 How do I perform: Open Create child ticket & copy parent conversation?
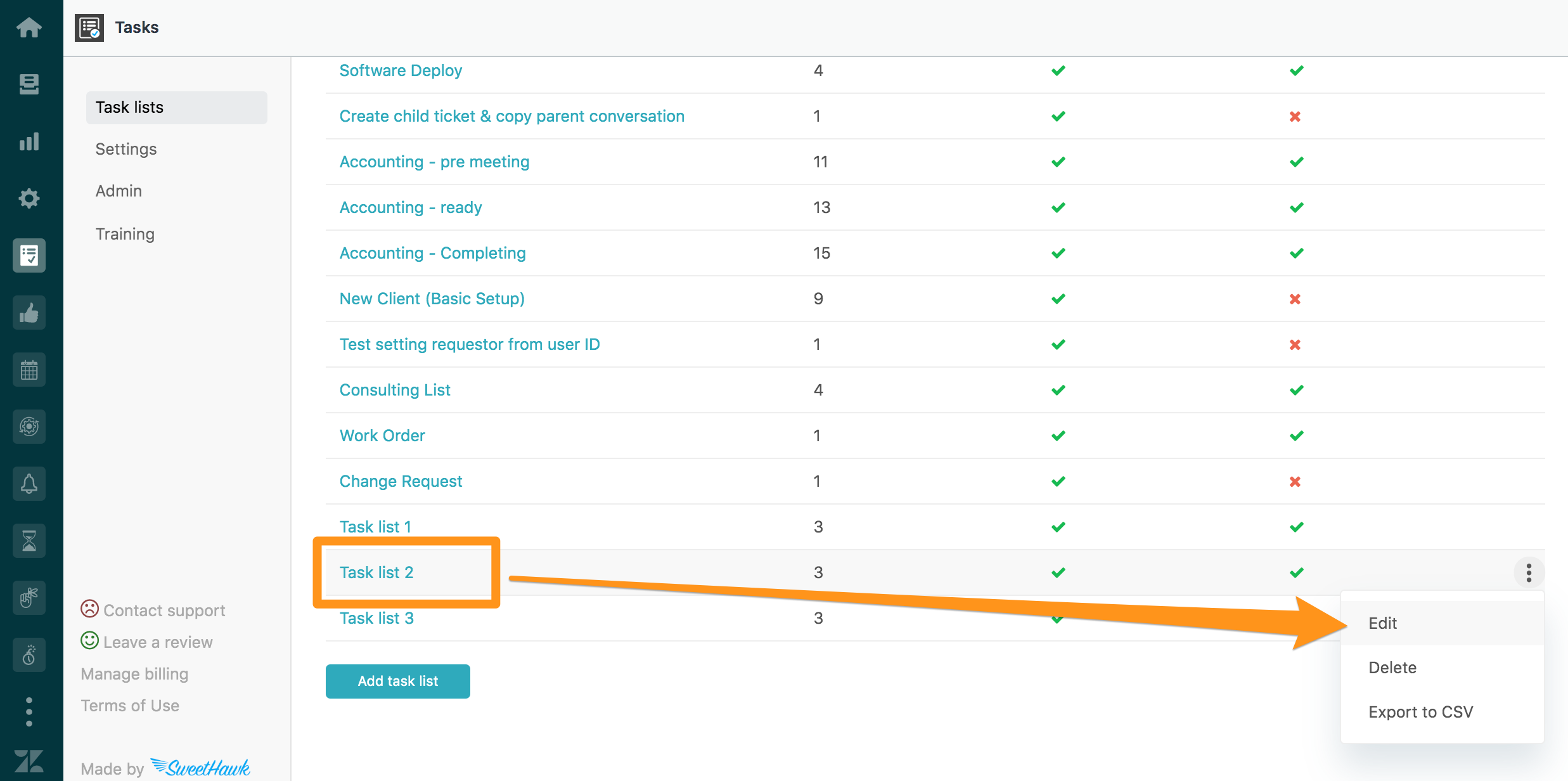[512, 116]
